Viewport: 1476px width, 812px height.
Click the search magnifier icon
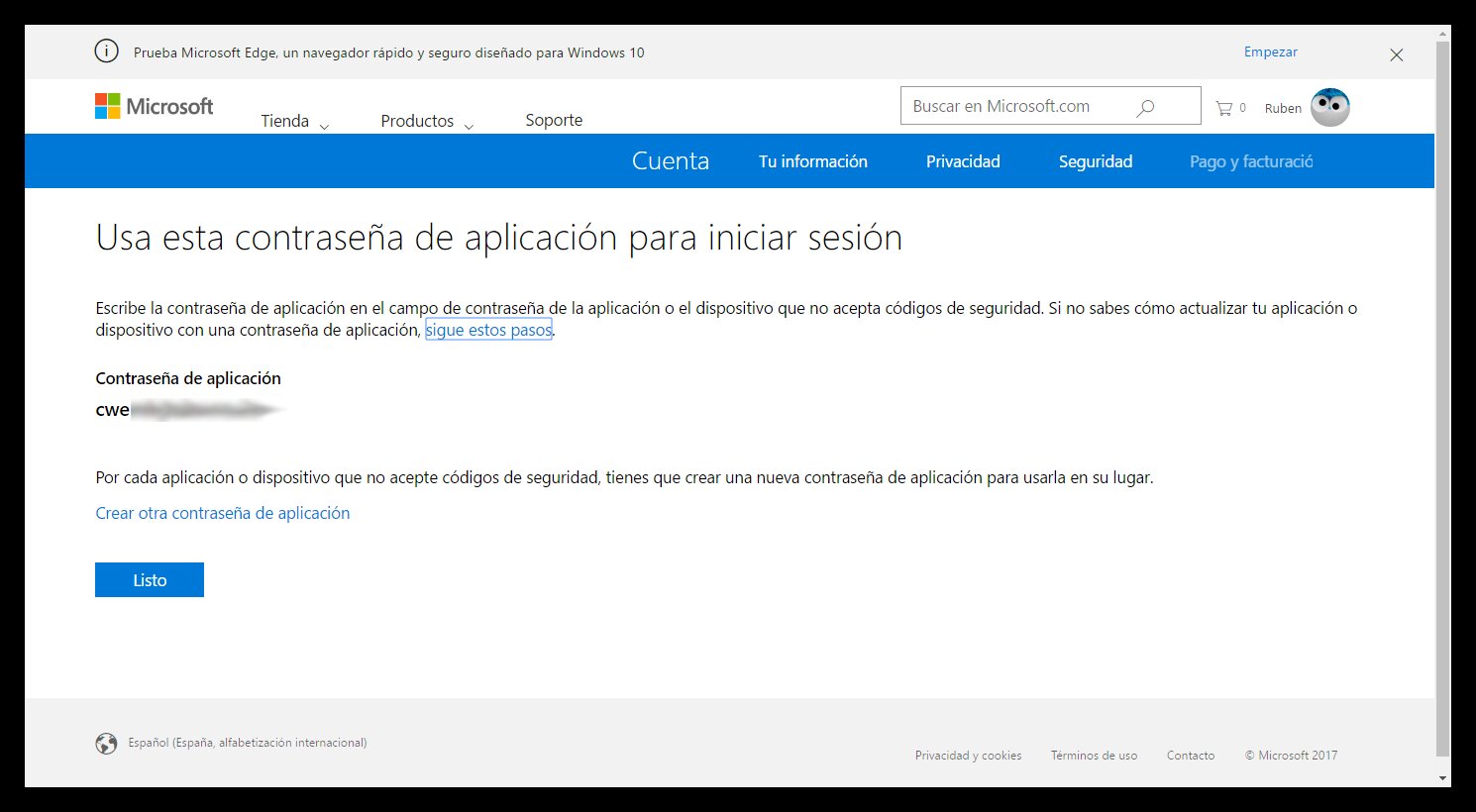click(x=1144, y=105)
